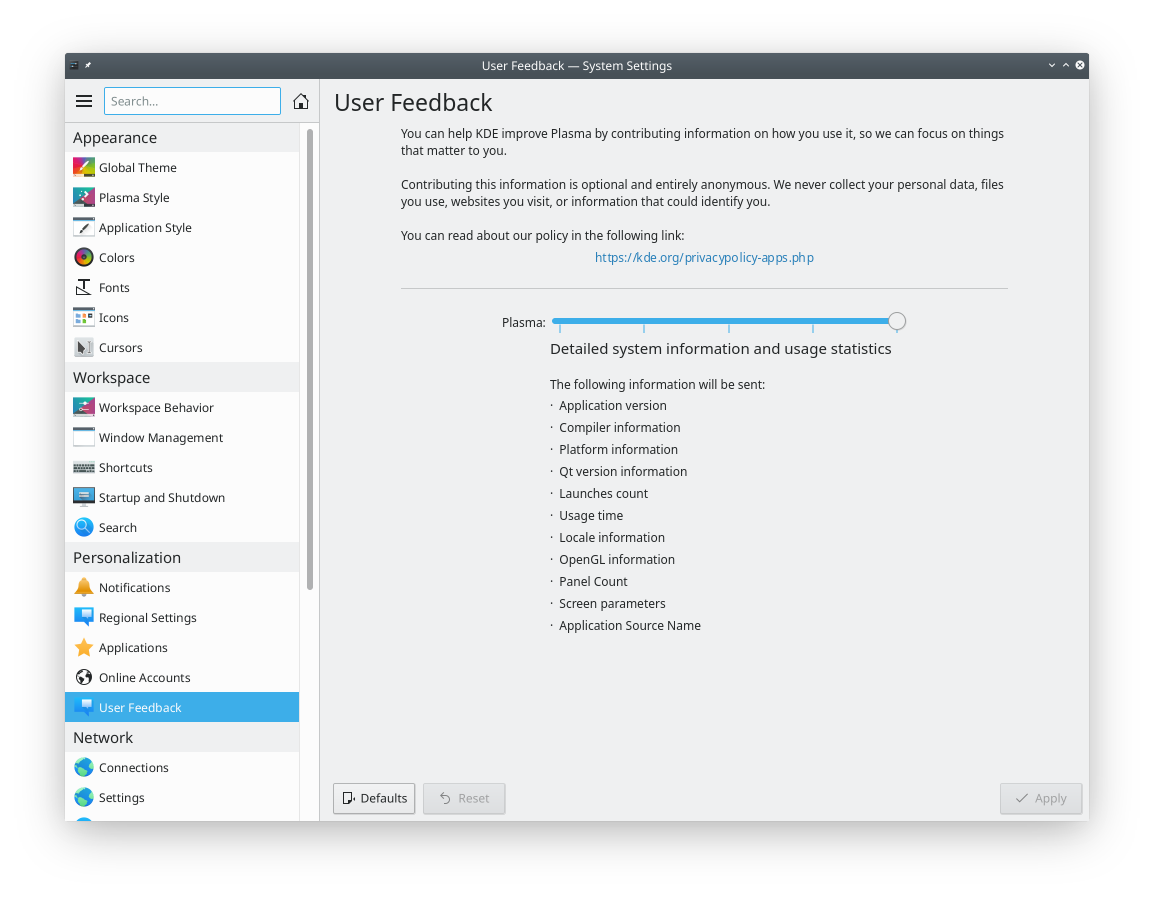1154x898 pixels.
Task: Click 'Panel Count' list item
Action: pyautogui.click(x=593, y=581)
